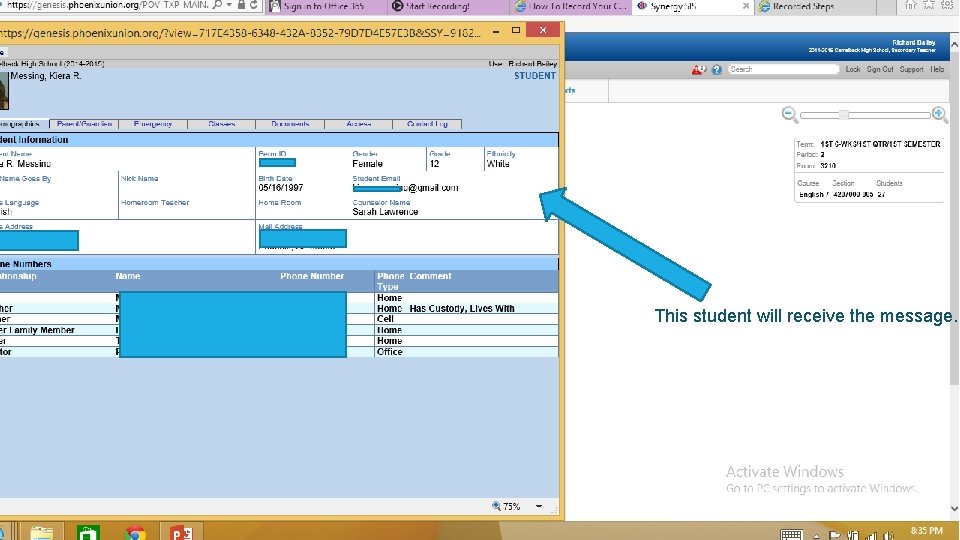This screenshot has height=540, width=960.
Task: Click the zoom out magnifier icon
Action: [789, 114]
